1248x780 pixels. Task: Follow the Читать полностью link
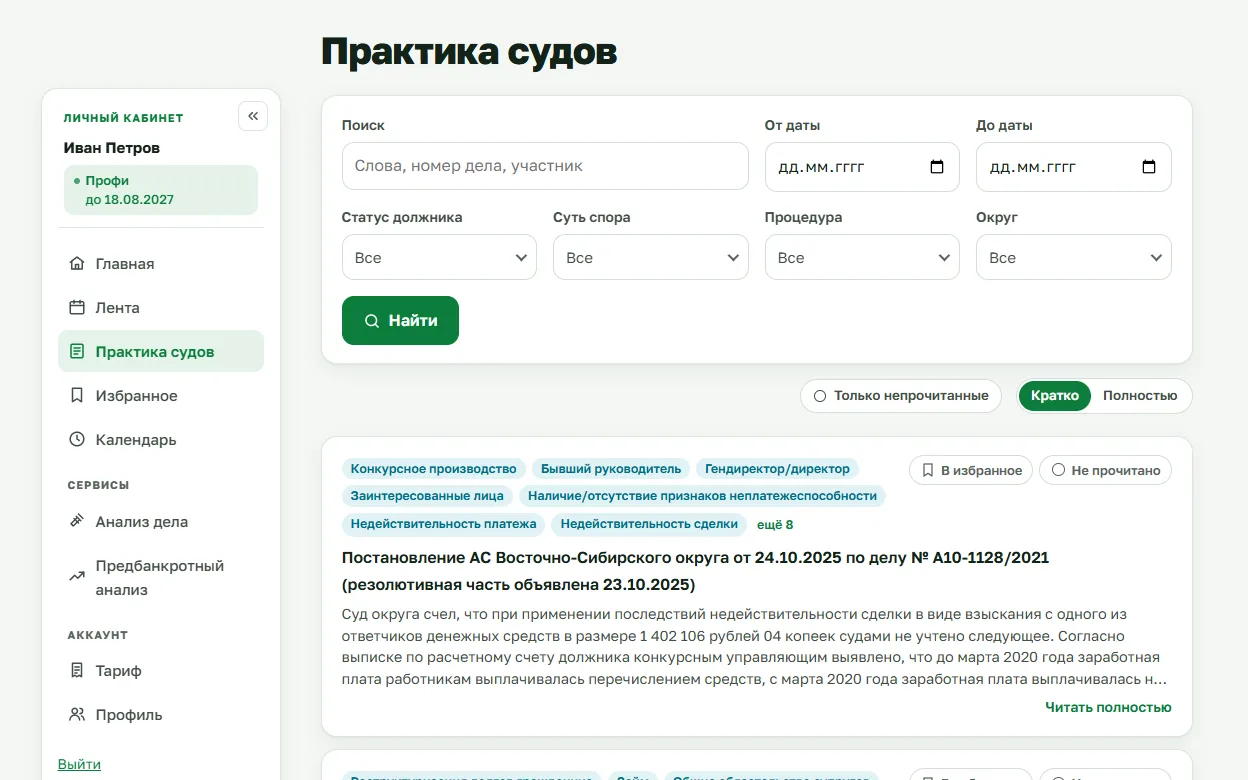click(x=1108, y=707)
